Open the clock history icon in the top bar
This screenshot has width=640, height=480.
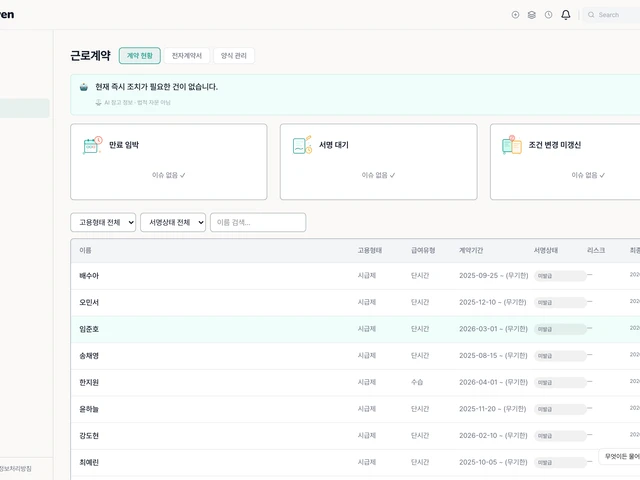click(549, 15)
